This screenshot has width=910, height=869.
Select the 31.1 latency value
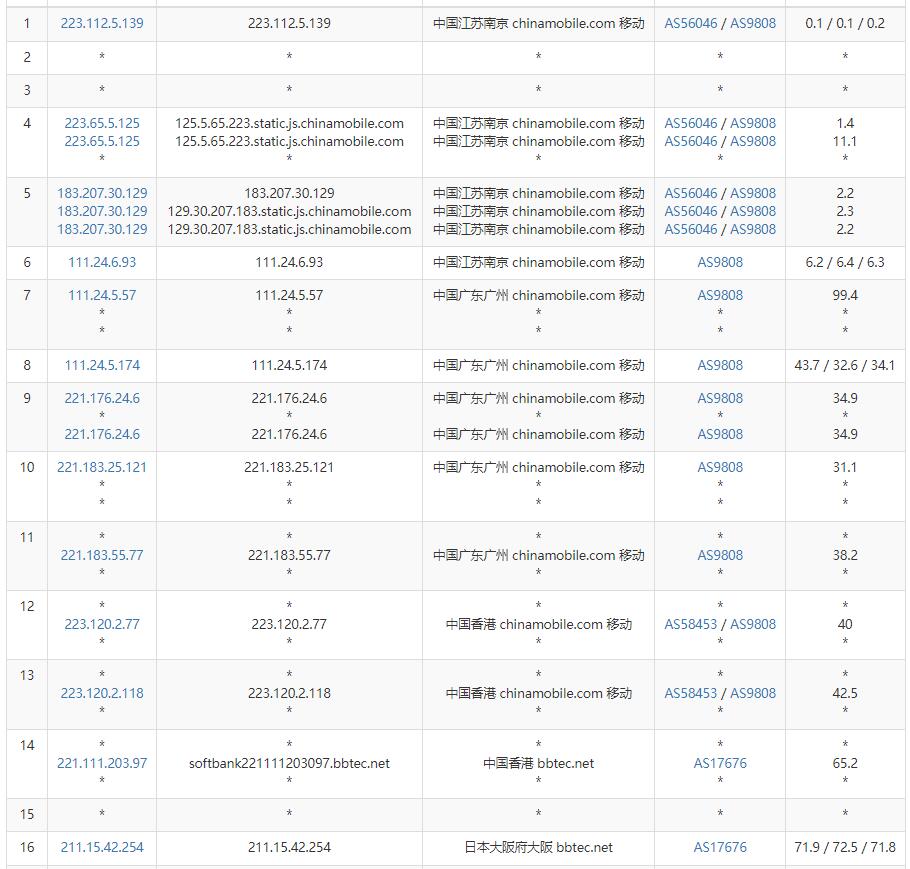coord(844,467)
